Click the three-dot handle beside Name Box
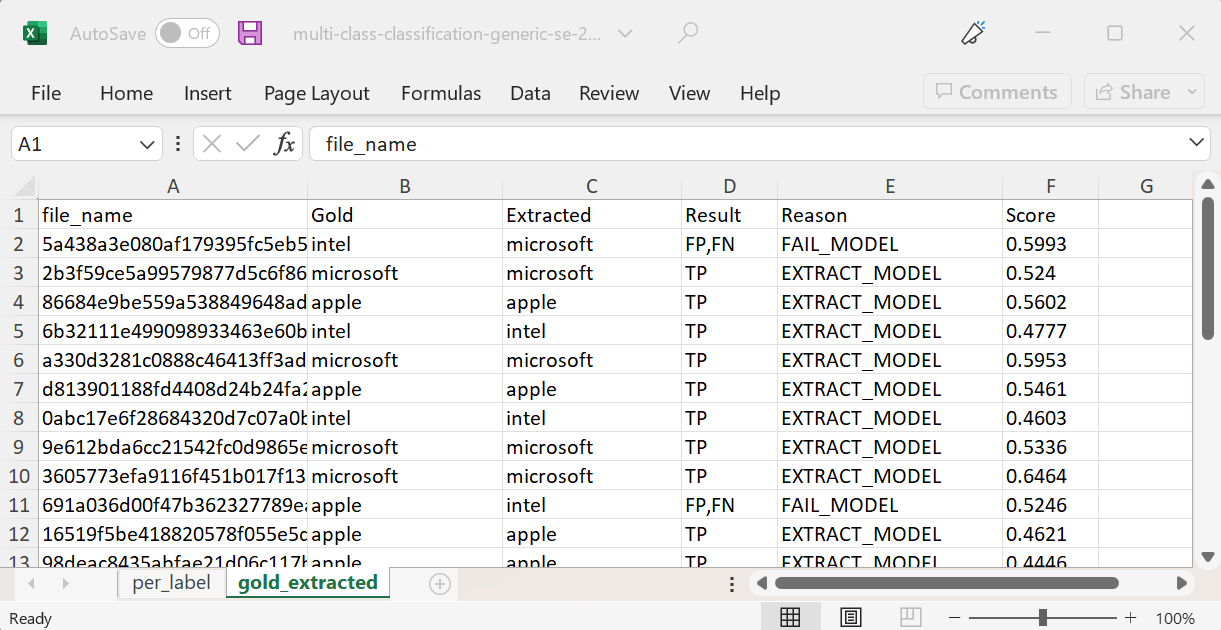This screenshot has height=630, width=1221. click(x=178, y=144)
